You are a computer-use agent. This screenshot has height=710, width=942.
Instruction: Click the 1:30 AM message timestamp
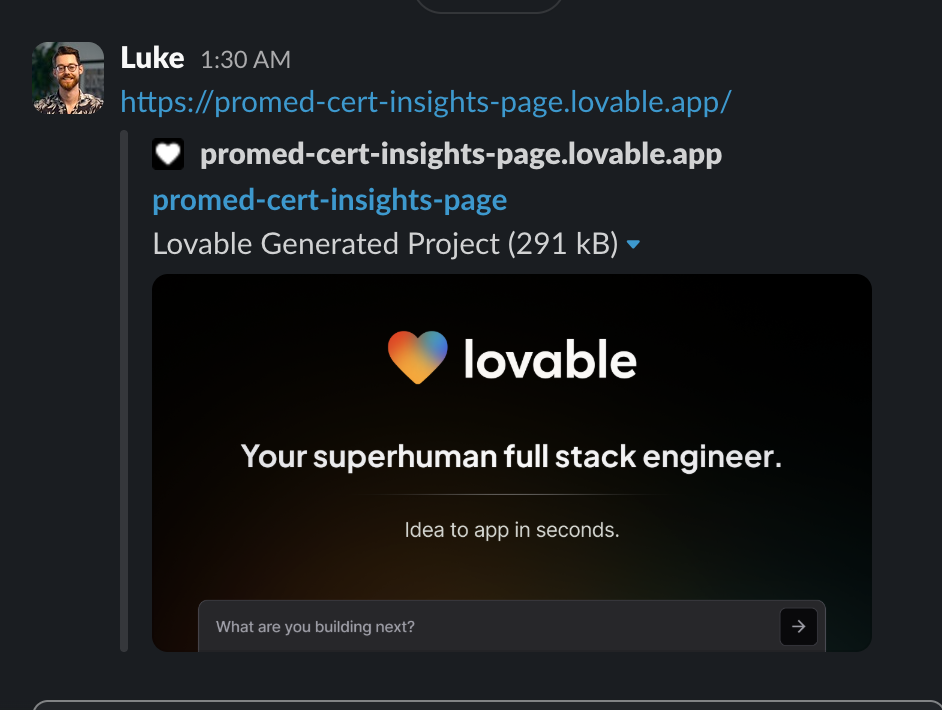coord(245,60)
